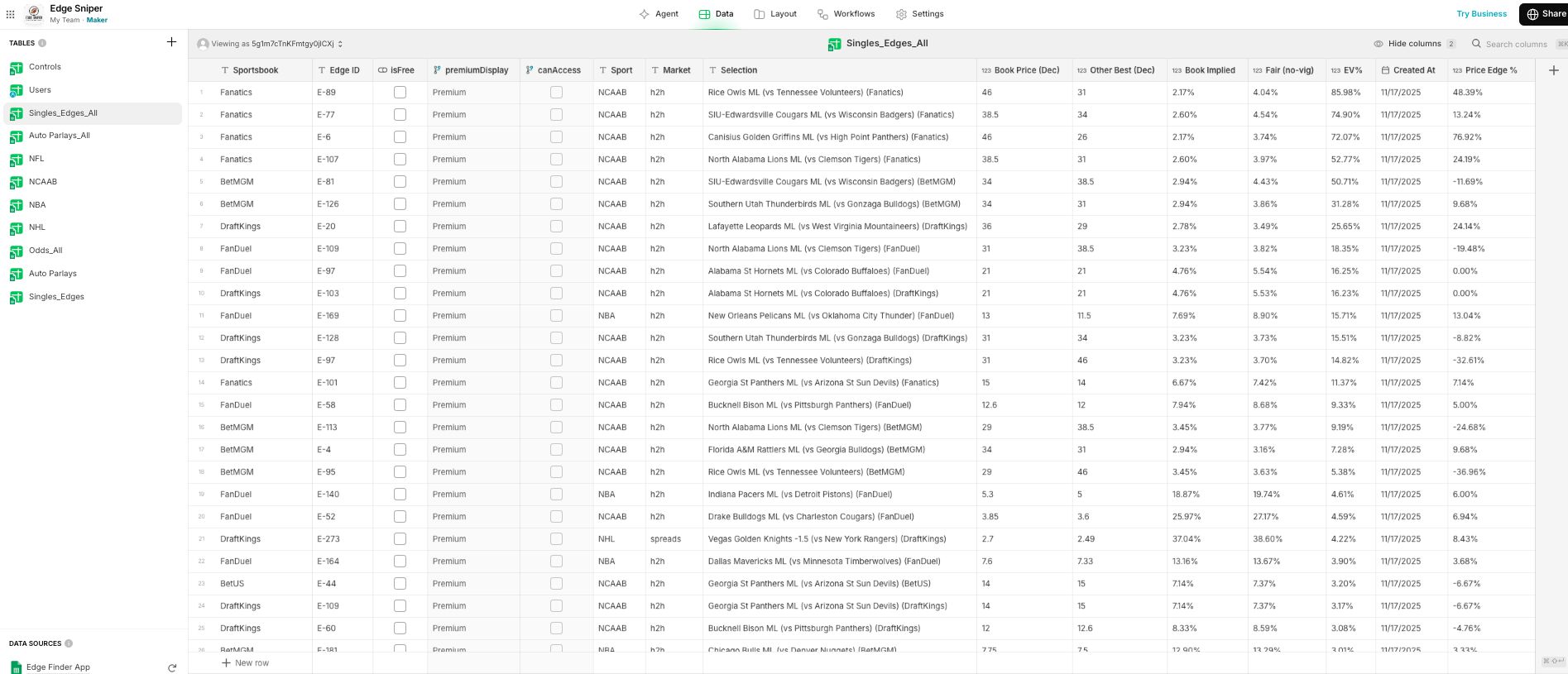This screenshot has width=1568, height=674.
Task: Click the NHL table icon in sidebar
Action: point(16,227)
